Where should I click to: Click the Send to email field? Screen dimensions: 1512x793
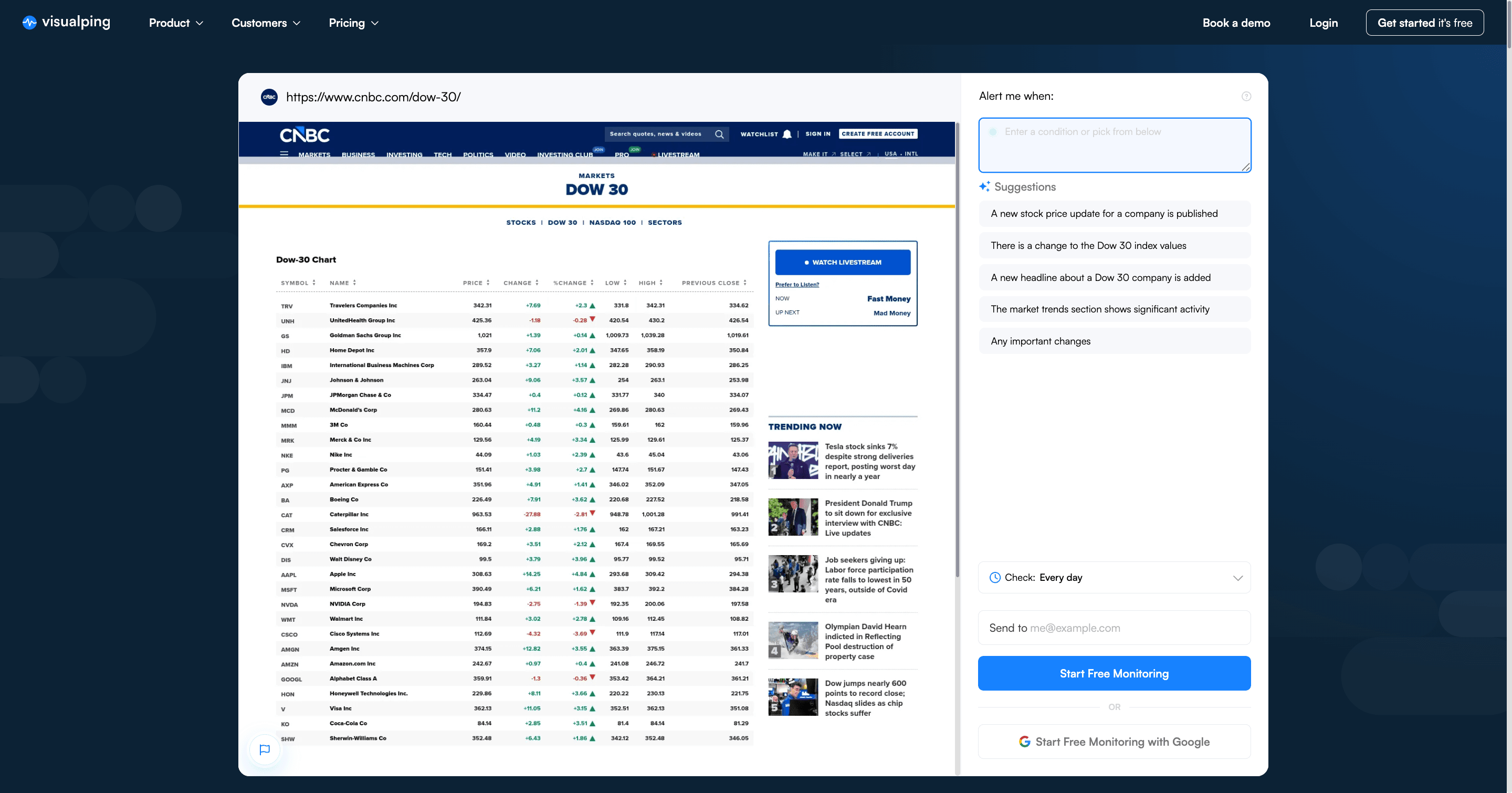1114,628
